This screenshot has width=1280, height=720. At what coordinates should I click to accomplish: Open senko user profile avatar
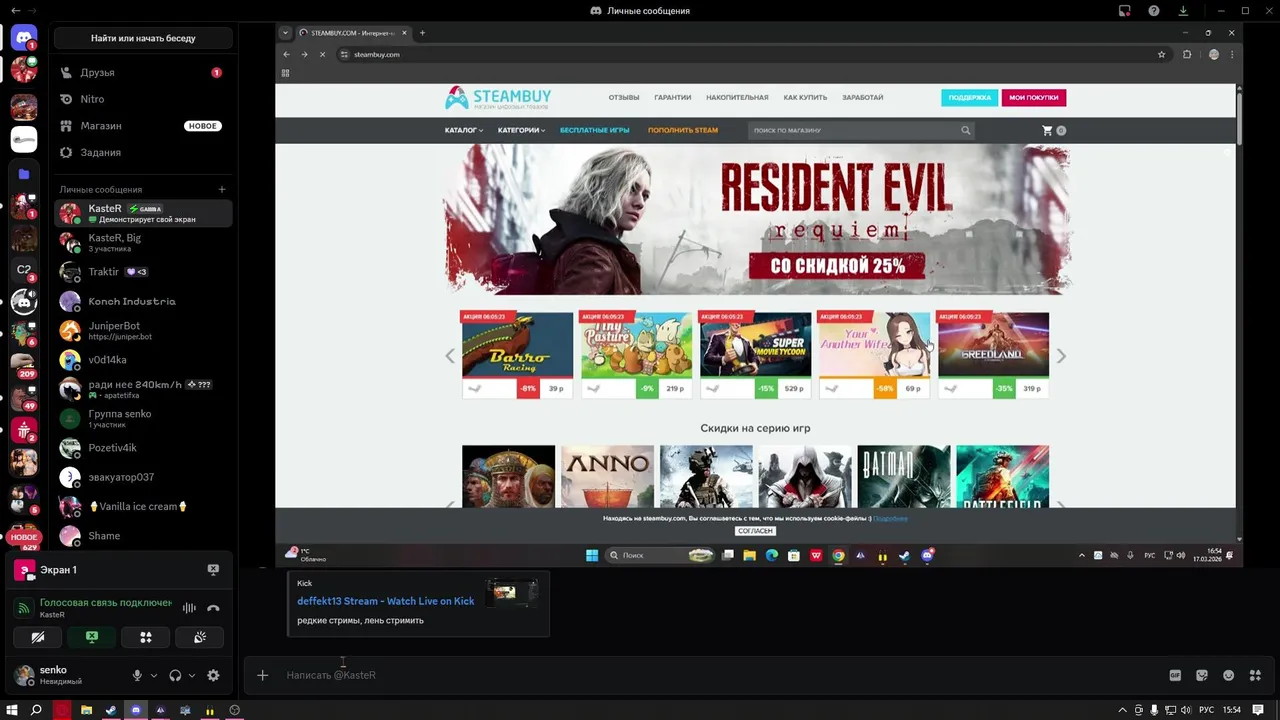24,675
